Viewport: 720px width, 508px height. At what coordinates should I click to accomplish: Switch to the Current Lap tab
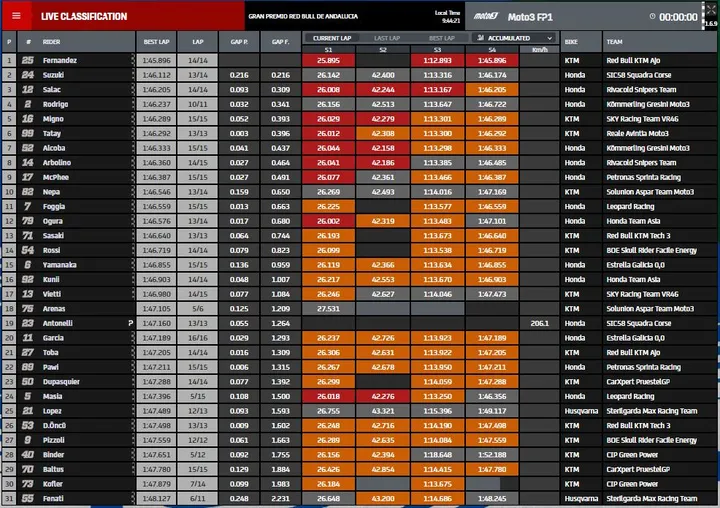[332, 38]
